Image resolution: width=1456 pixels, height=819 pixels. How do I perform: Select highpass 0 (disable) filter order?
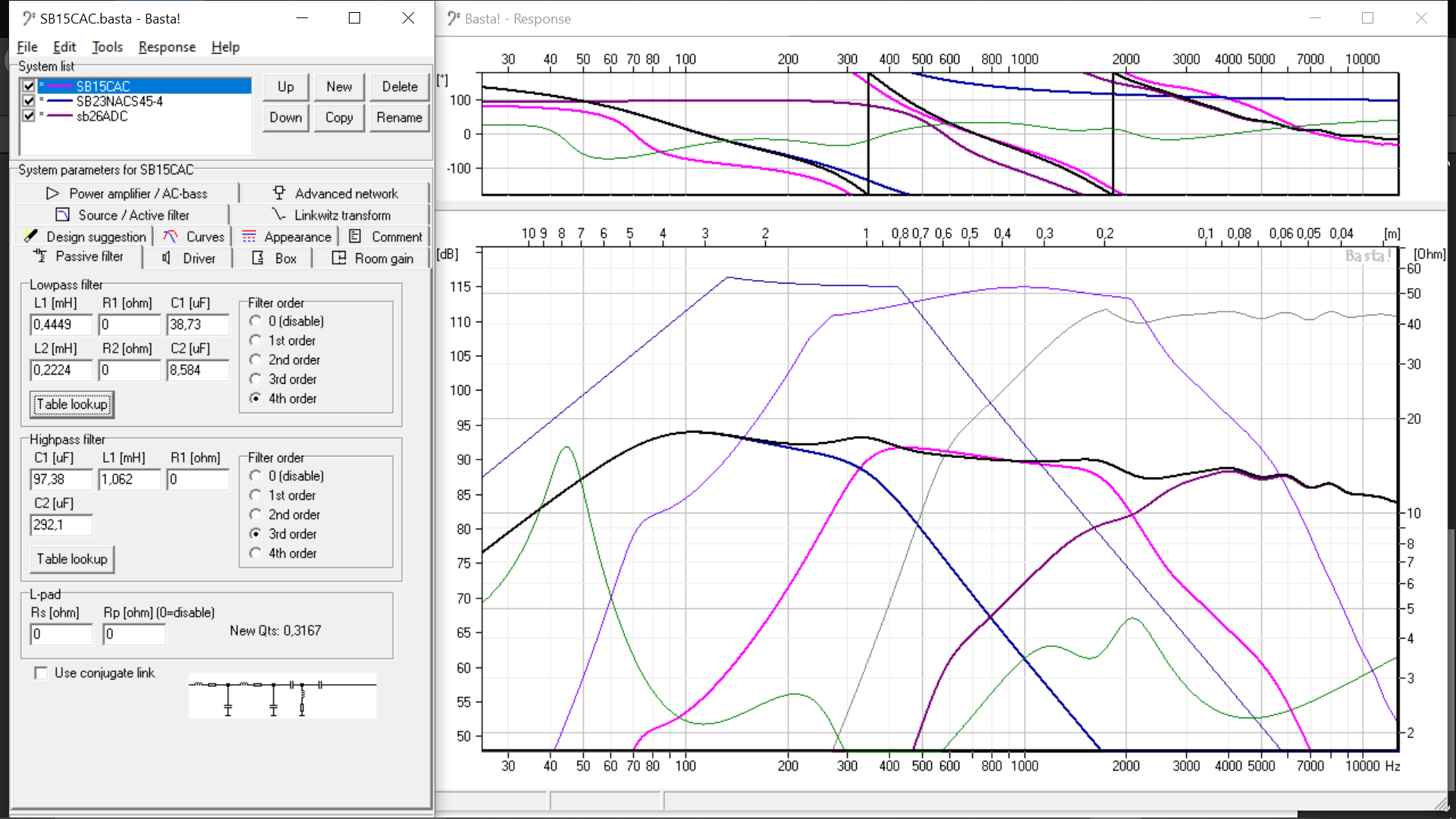click(256, 476)
